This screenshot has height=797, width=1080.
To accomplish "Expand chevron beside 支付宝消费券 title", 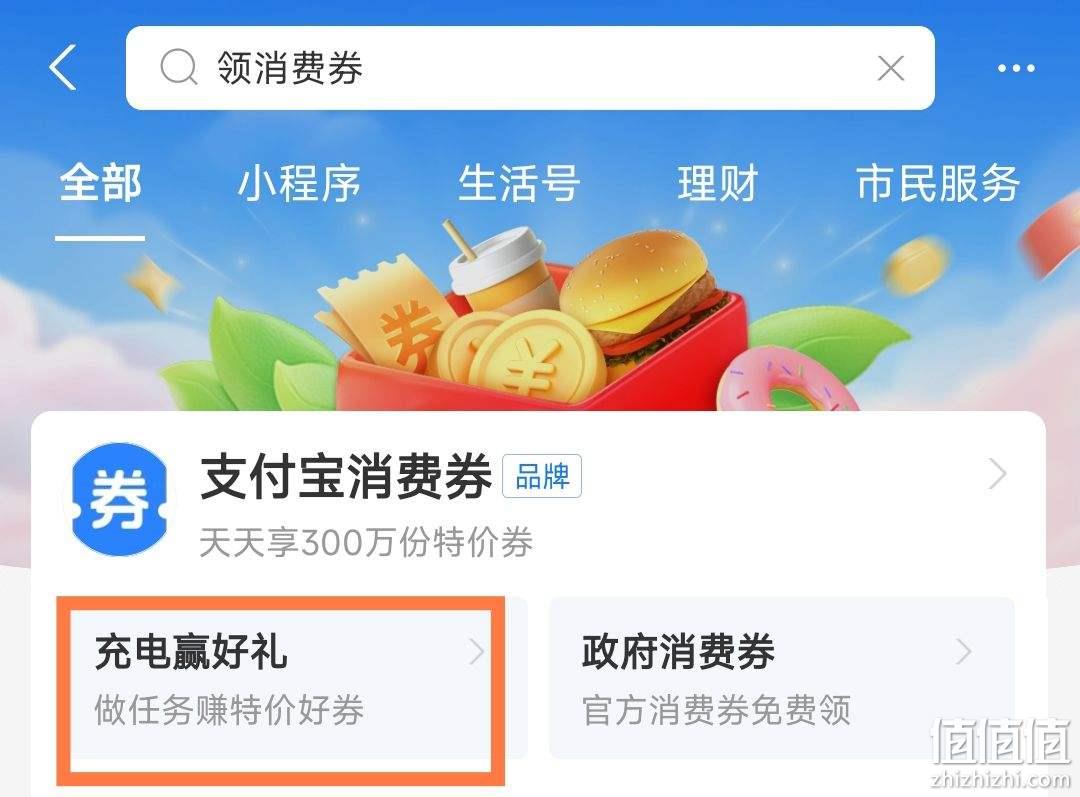I will tap(997, 474).
